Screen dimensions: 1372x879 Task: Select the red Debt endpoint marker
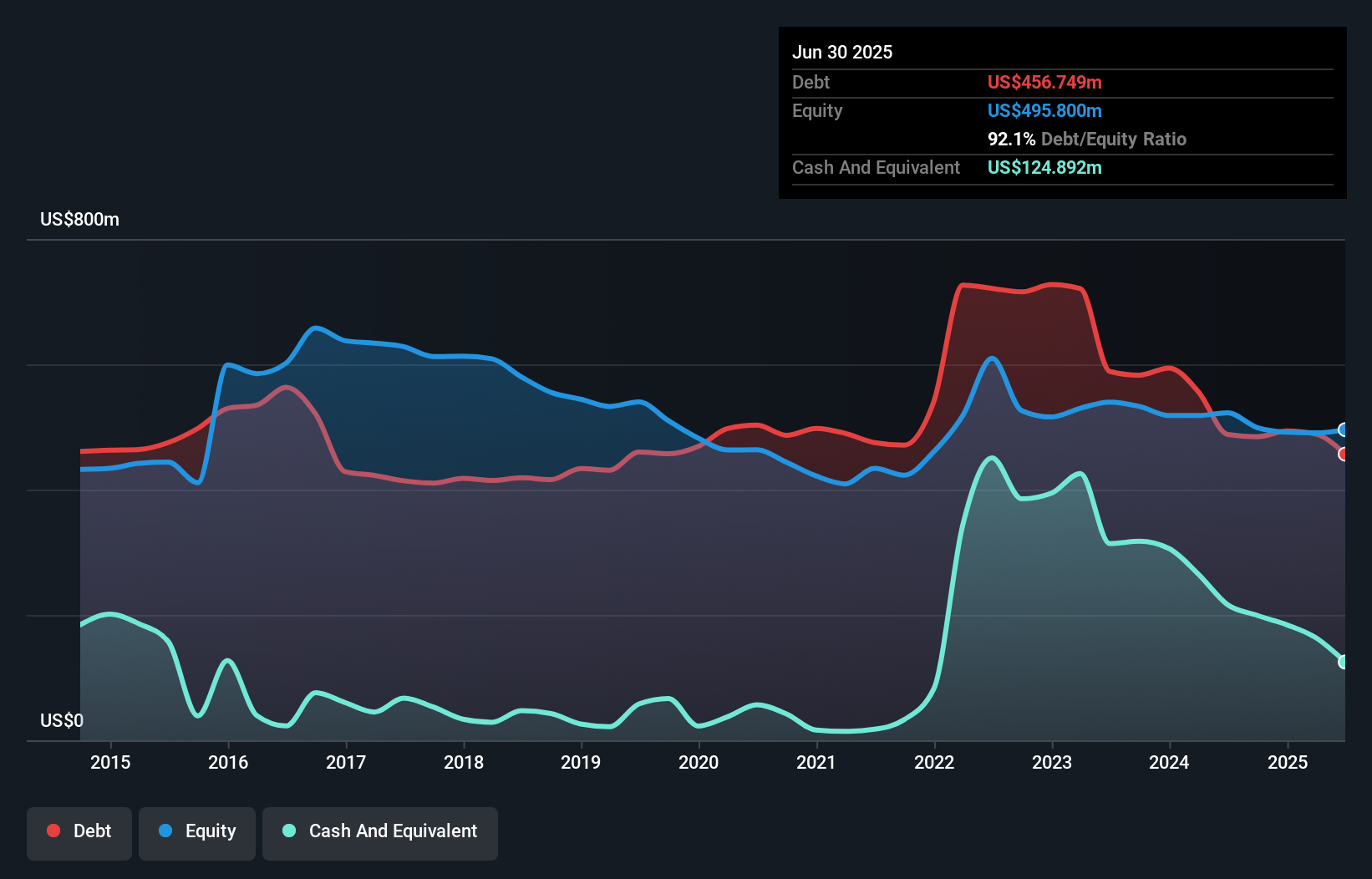[x=1344, y=454]
